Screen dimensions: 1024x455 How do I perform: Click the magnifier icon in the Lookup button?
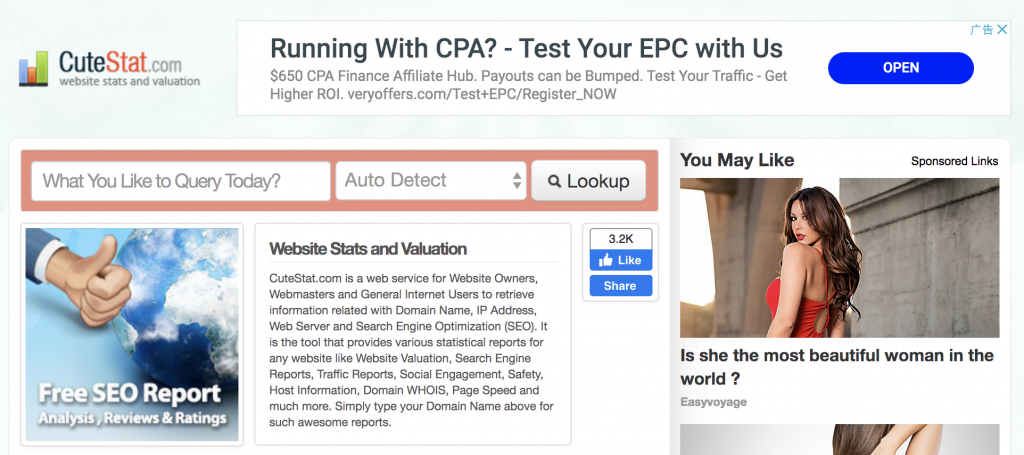pyautogui.click(x=553, y=181)
